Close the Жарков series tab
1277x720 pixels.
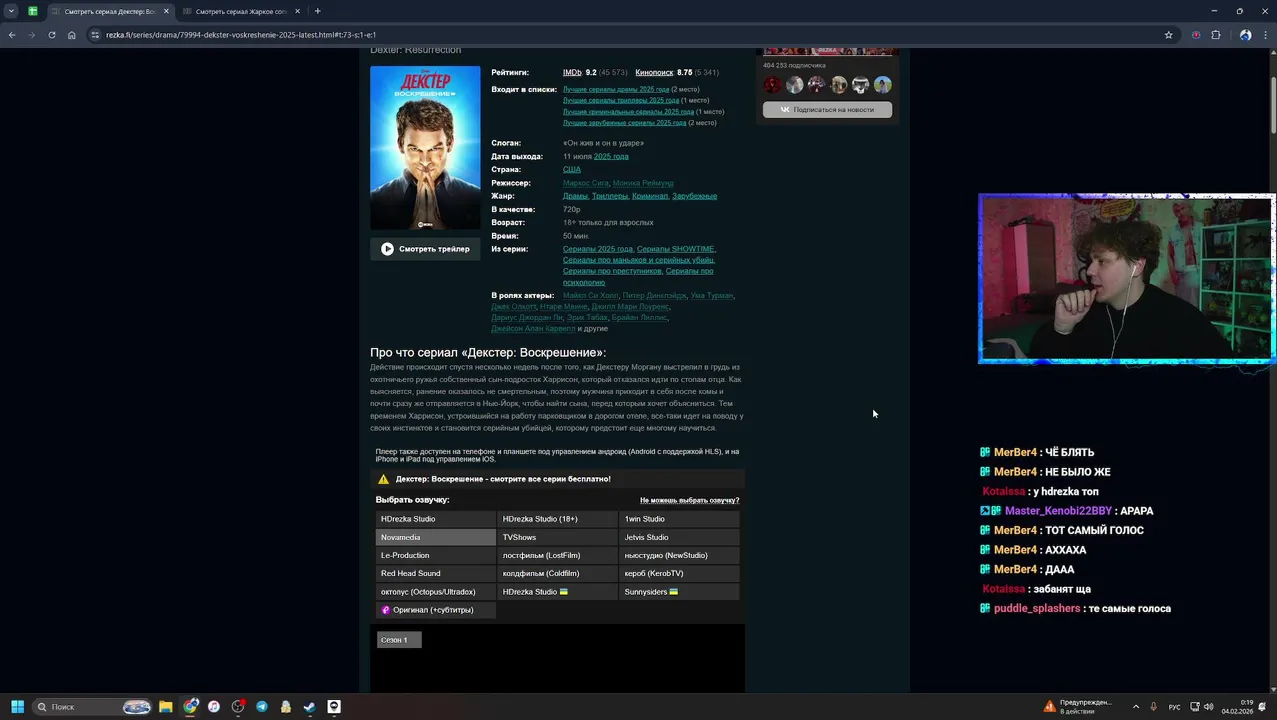(x=297, y=11)
